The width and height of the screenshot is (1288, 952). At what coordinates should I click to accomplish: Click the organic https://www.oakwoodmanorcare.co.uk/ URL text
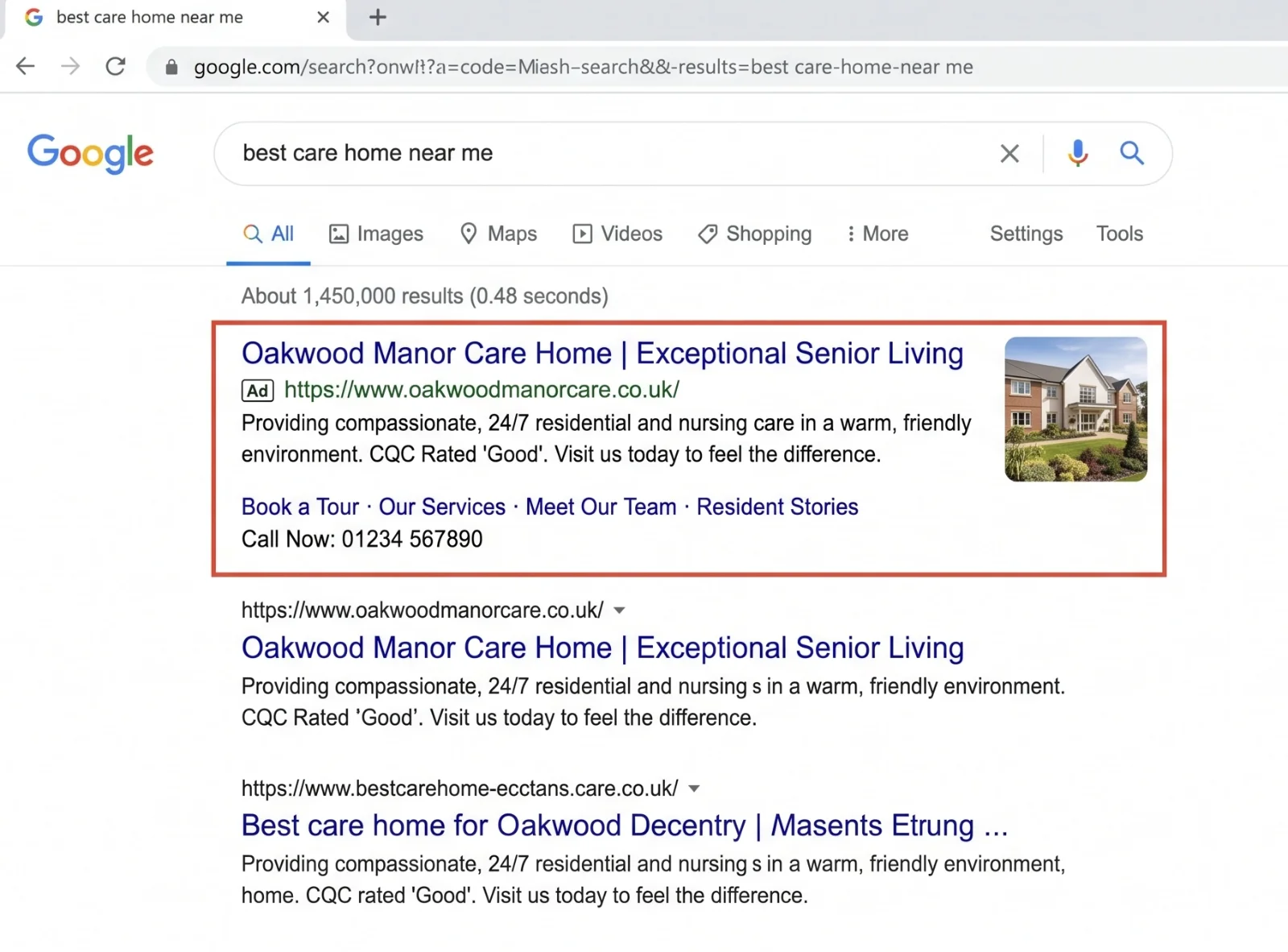423,611
